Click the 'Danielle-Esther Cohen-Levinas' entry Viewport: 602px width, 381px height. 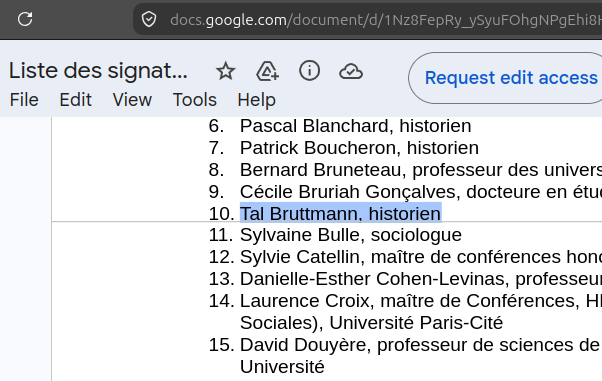coord(421,279)
